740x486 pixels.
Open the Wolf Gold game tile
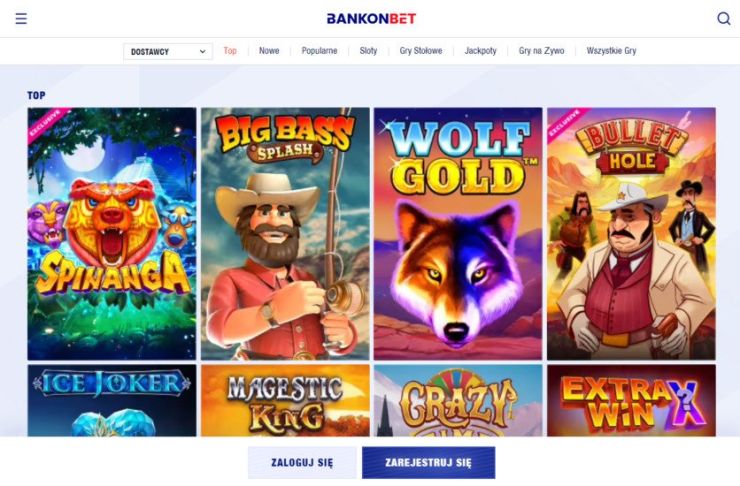[x=458, y=234]
